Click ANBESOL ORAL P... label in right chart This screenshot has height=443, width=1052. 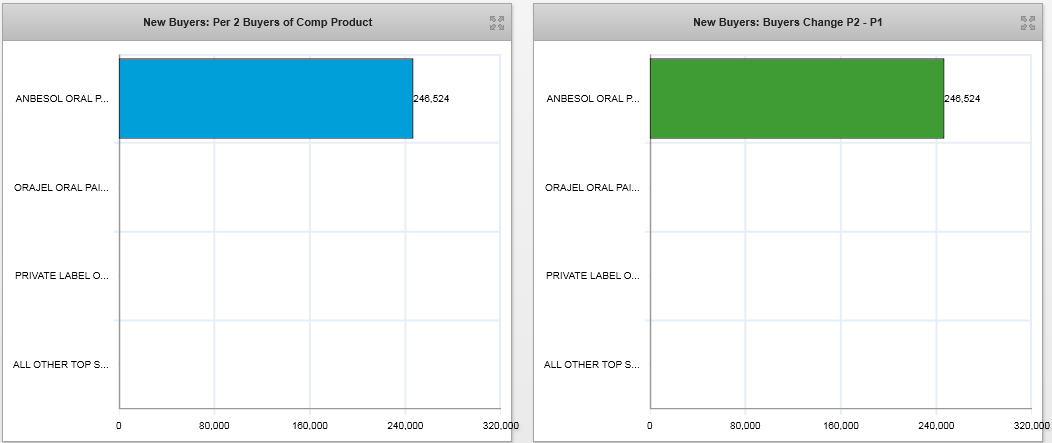pos(592,99)
